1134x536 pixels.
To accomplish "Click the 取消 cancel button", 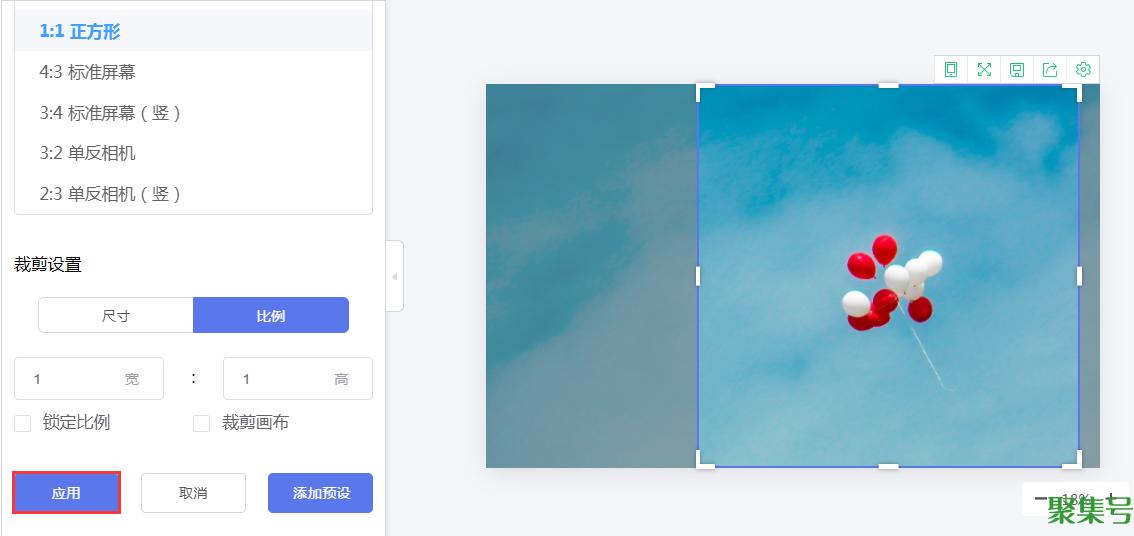I will (193, 493).
